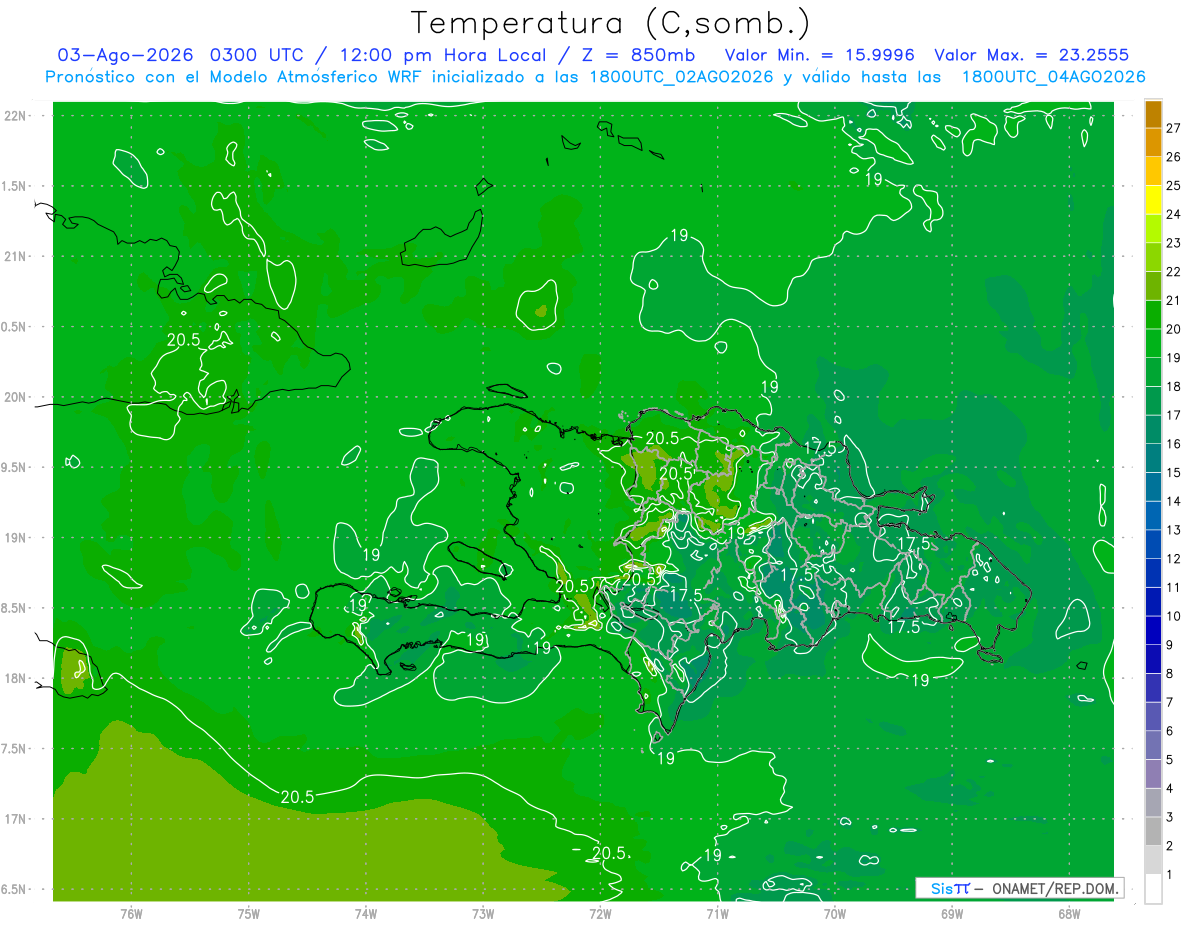Click the "17.5" contour label on northeast Dominican coast
1200x927 pixels.
tap(819, 449)
